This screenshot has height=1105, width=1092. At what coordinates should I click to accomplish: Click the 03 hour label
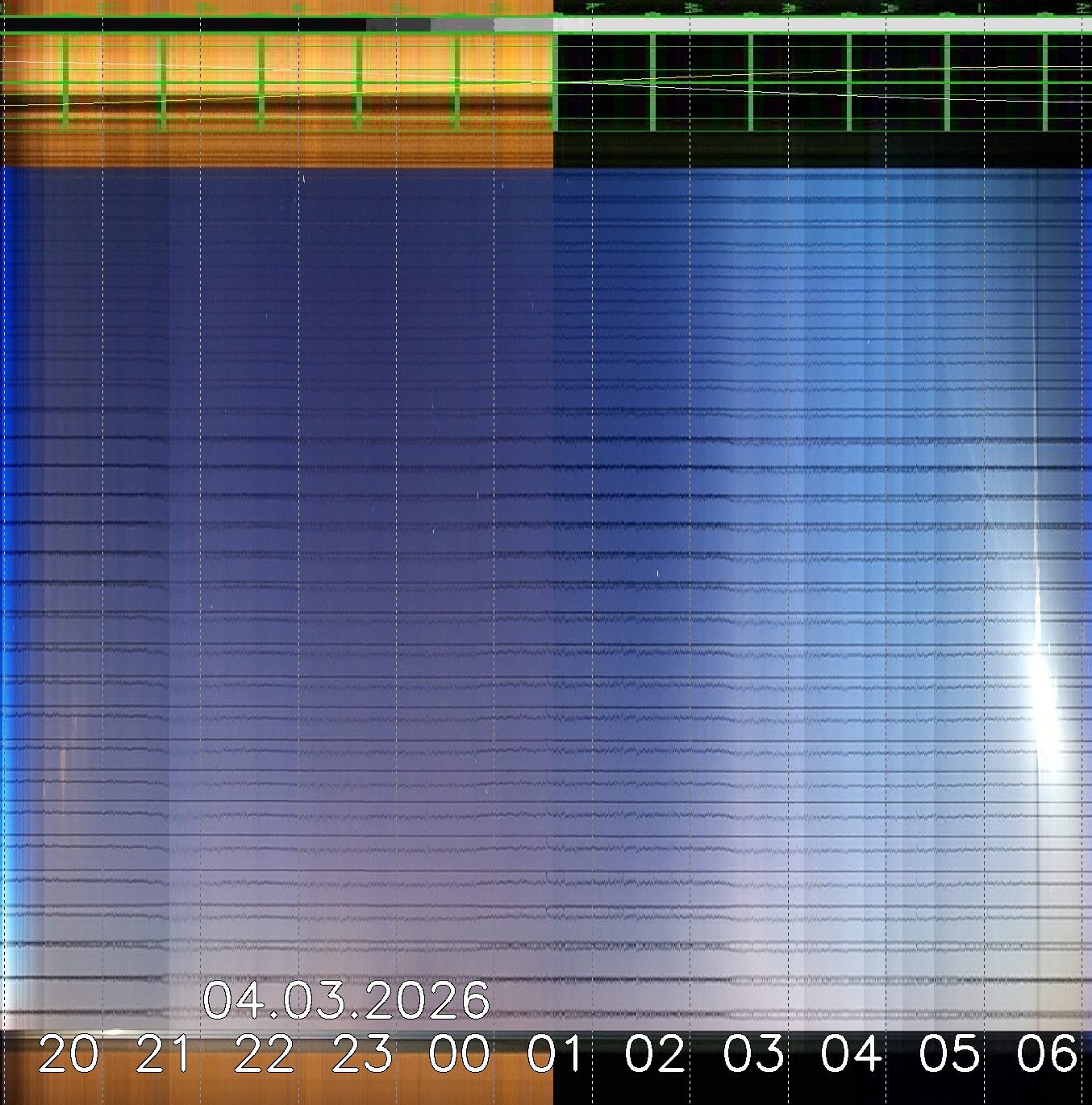[x=753, y=1054]
